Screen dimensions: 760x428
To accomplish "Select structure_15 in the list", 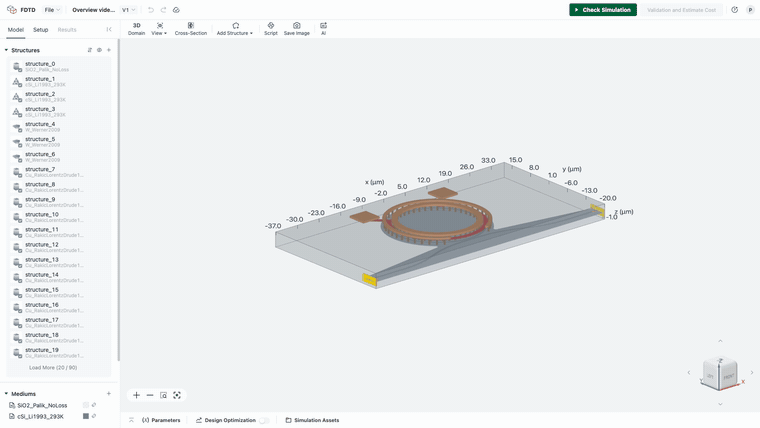I will 59,292.
